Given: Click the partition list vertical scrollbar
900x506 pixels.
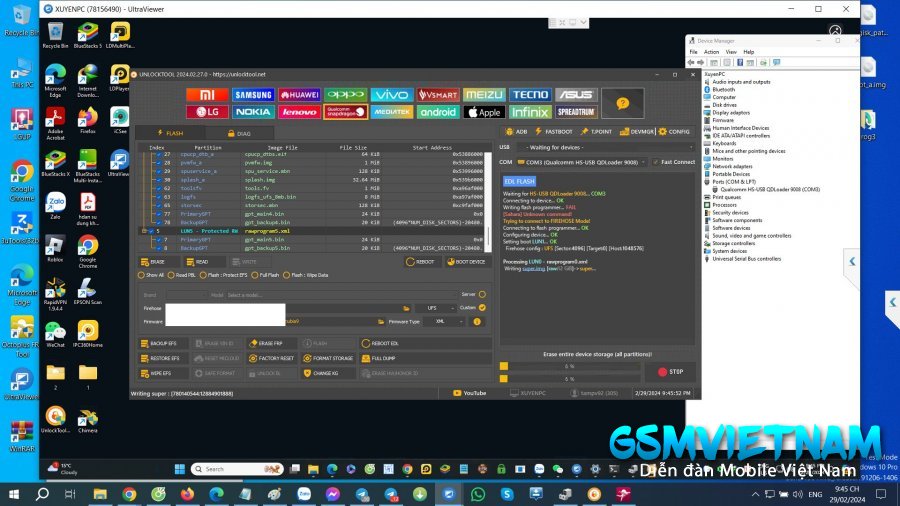Looking at the screenshot, I should point(488,202).
